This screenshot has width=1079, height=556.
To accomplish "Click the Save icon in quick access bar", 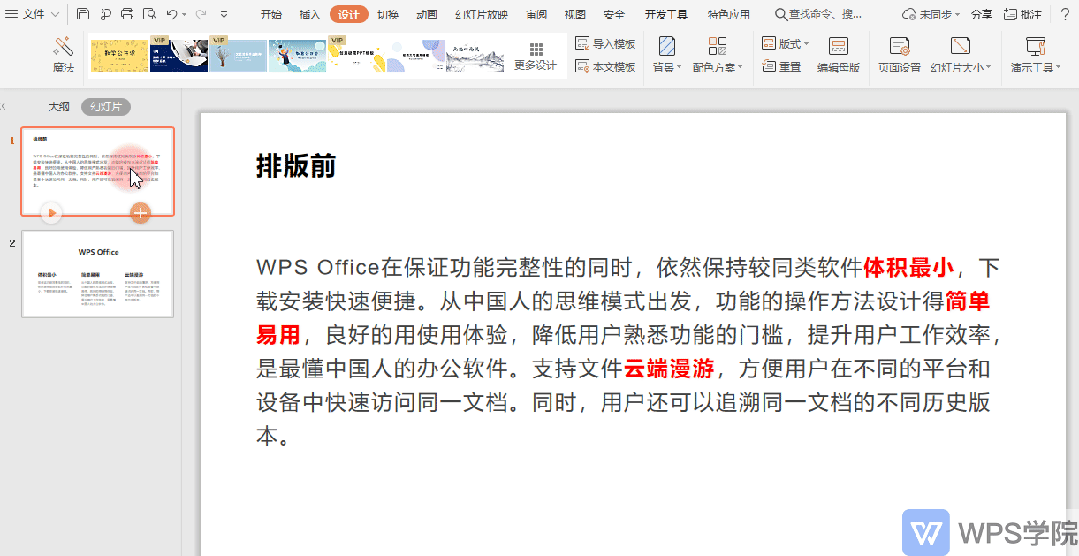I will pyautogui.click(x=82, y=14).
